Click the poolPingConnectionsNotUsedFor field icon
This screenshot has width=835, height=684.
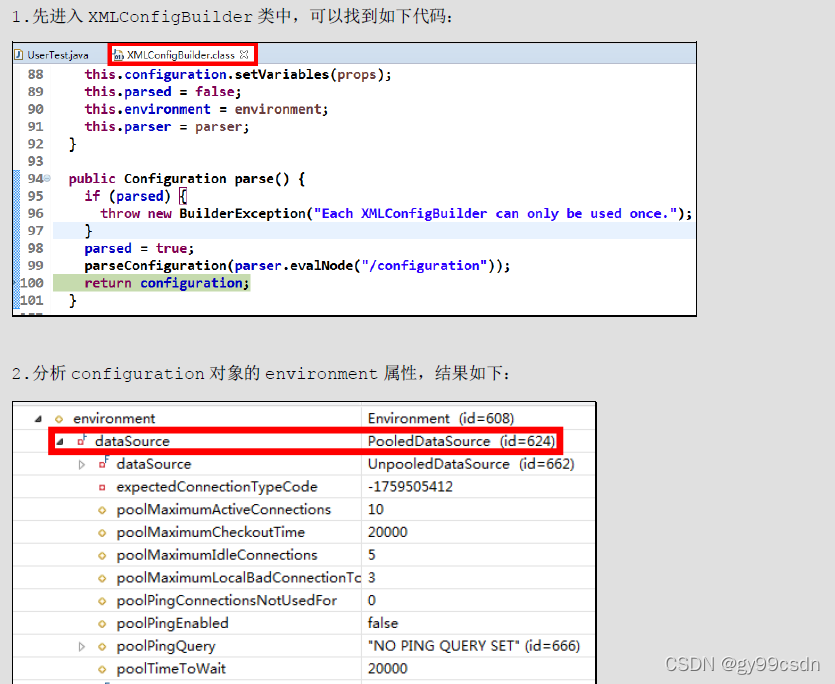[x=102, y=601]
